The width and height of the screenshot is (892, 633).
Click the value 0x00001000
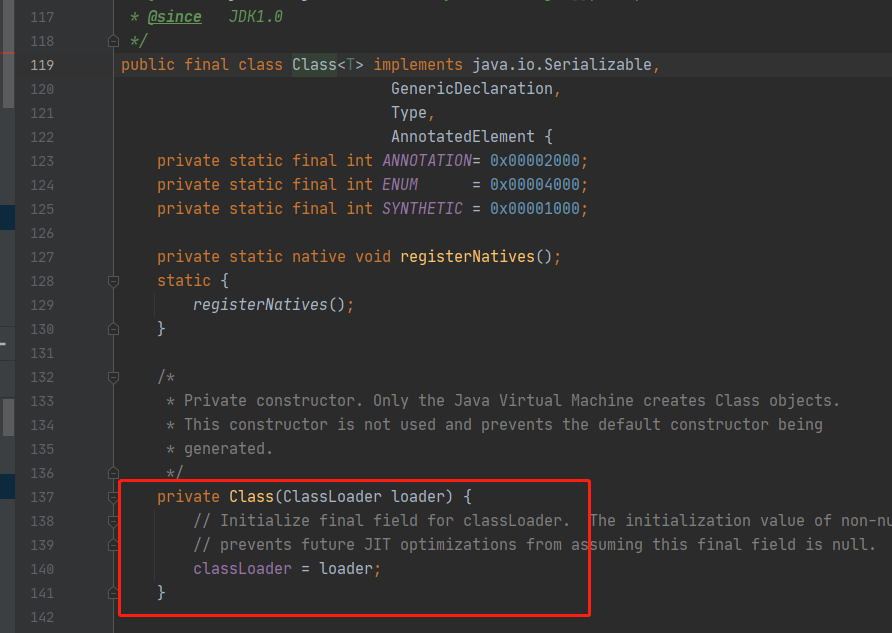pos(535,209)
